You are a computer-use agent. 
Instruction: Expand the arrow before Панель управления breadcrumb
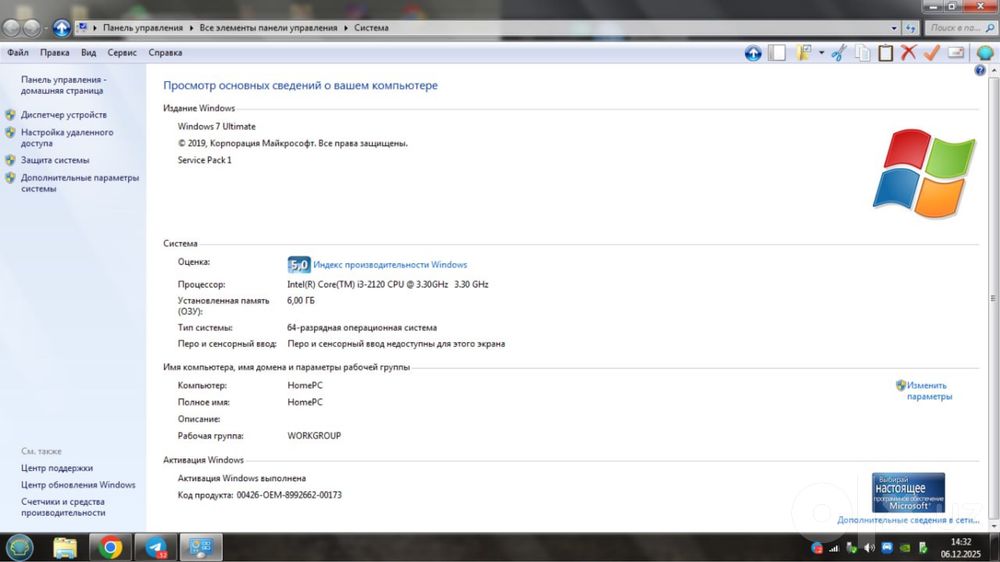click(95, 28)
